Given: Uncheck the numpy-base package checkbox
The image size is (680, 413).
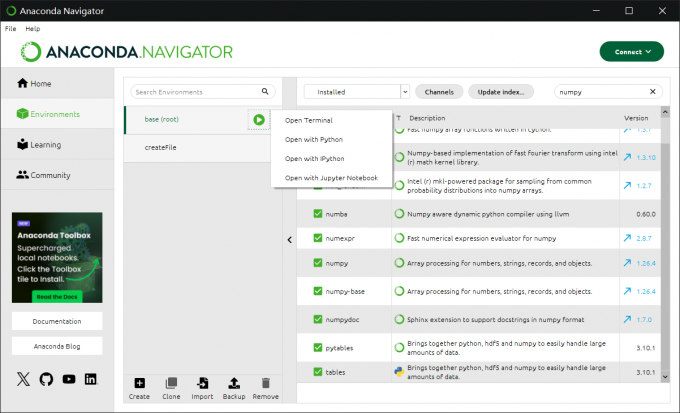Looking at the screenshot, I should [318, 291].
